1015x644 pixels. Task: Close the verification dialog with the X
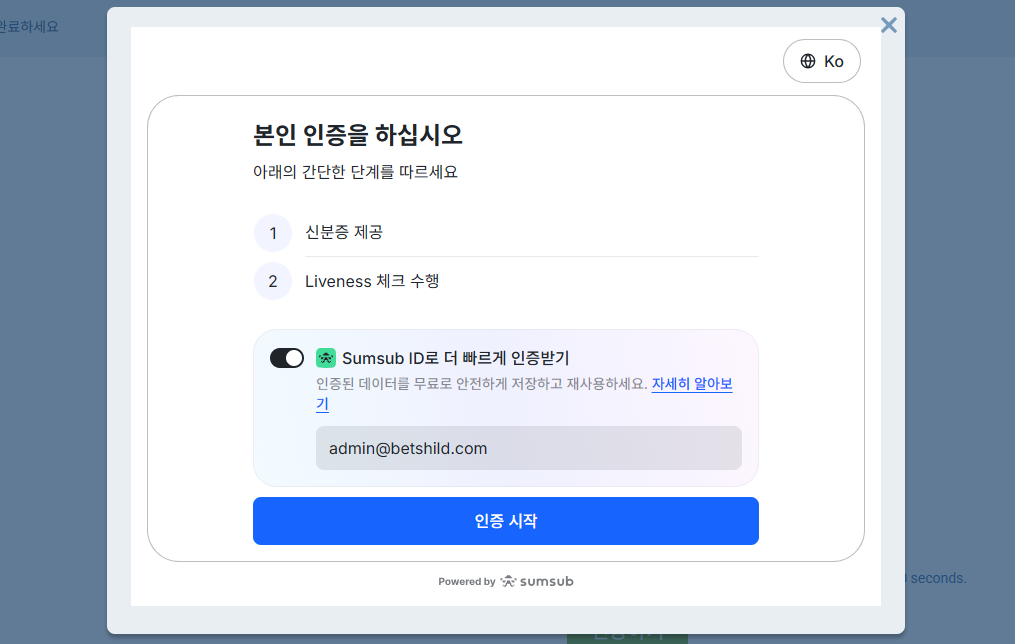[x=889, y=25]
